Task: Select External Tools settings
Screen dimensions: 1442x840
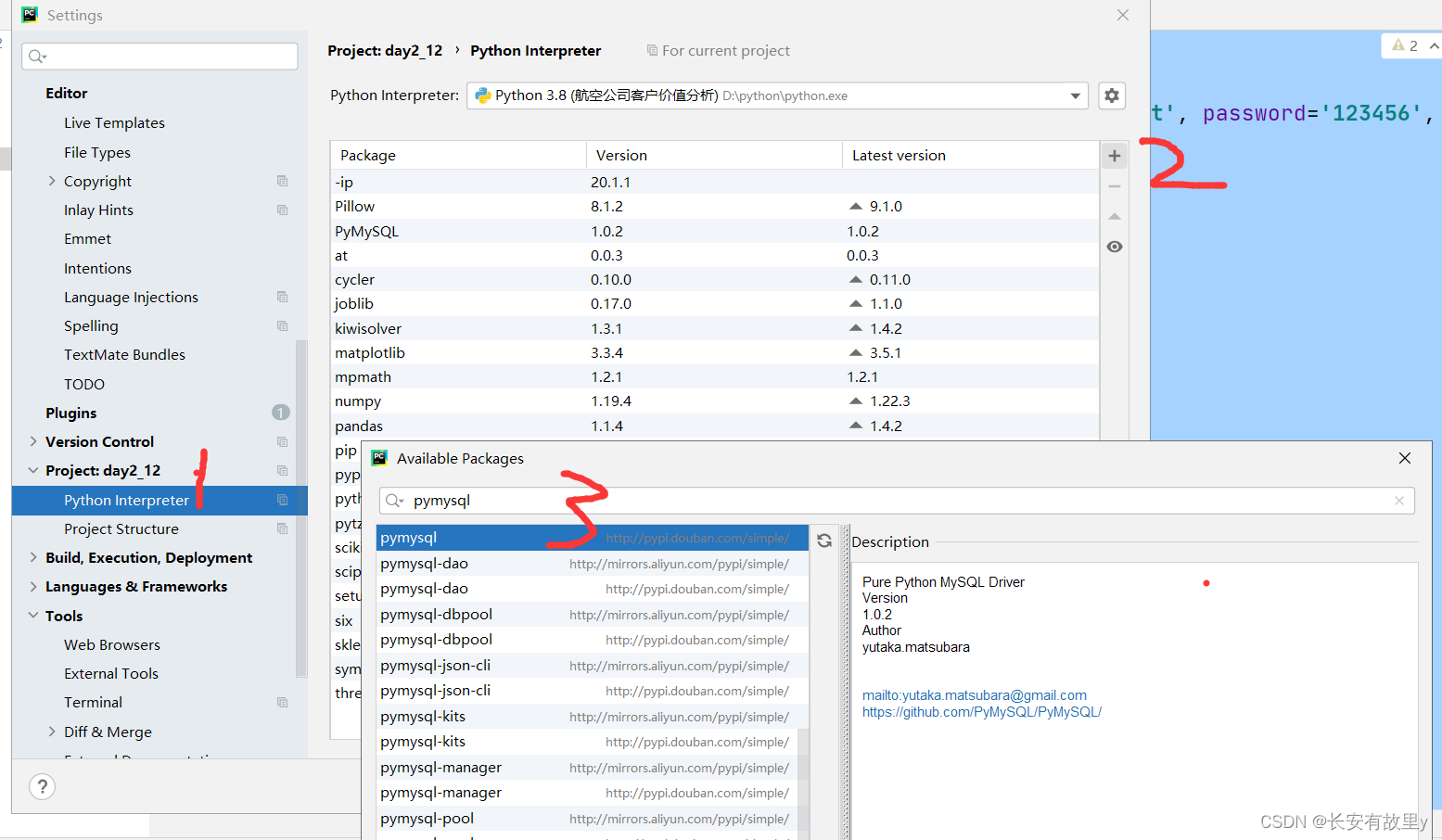Action: 111,673
